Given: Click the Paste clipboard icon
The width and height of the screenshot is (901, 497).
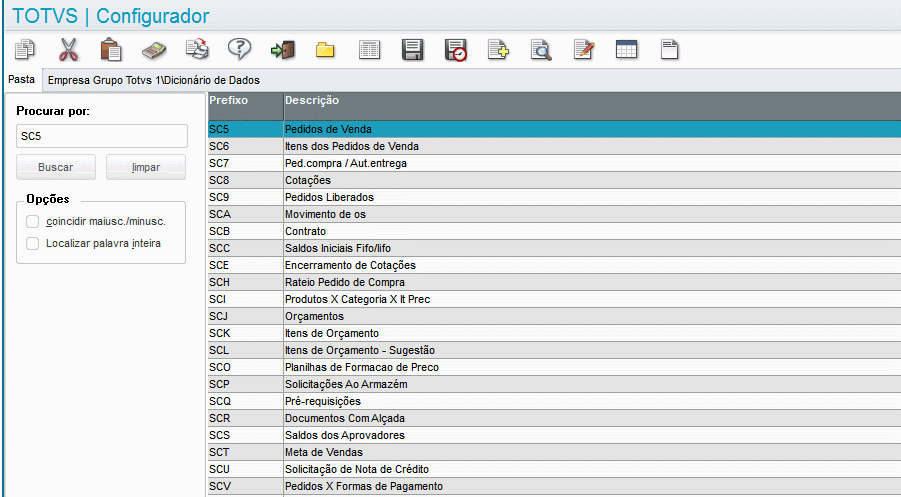Looking at the screenshot, I should coord(110,49).
